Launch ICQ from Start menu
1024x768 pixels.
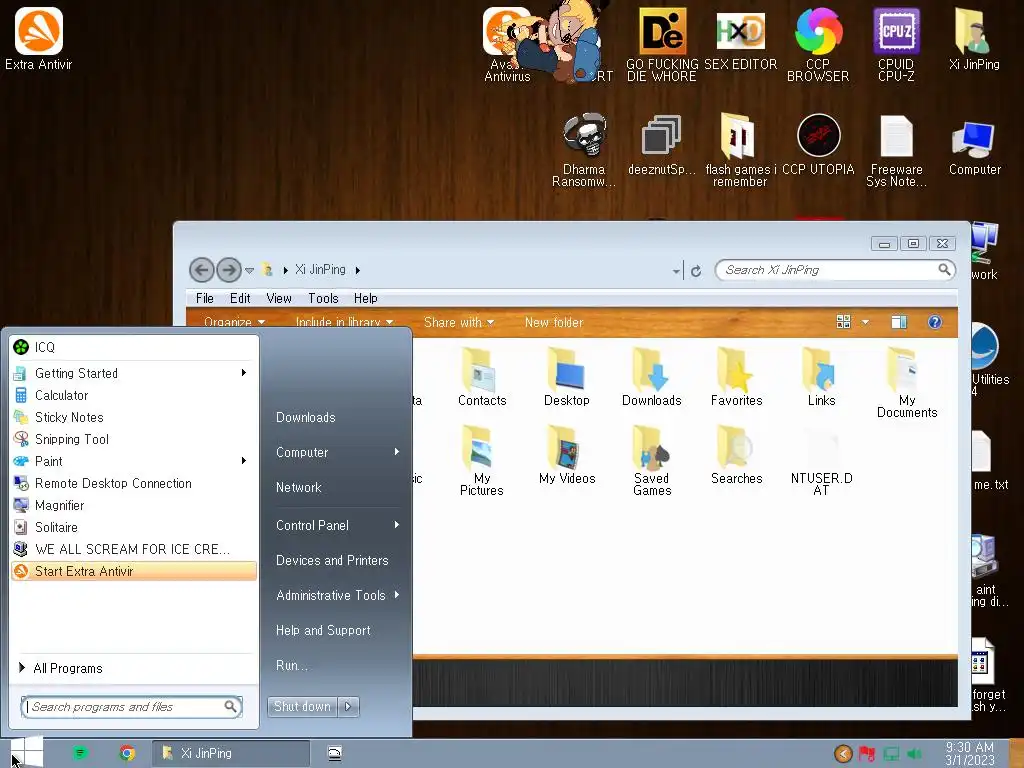click(x=134, y=347)
